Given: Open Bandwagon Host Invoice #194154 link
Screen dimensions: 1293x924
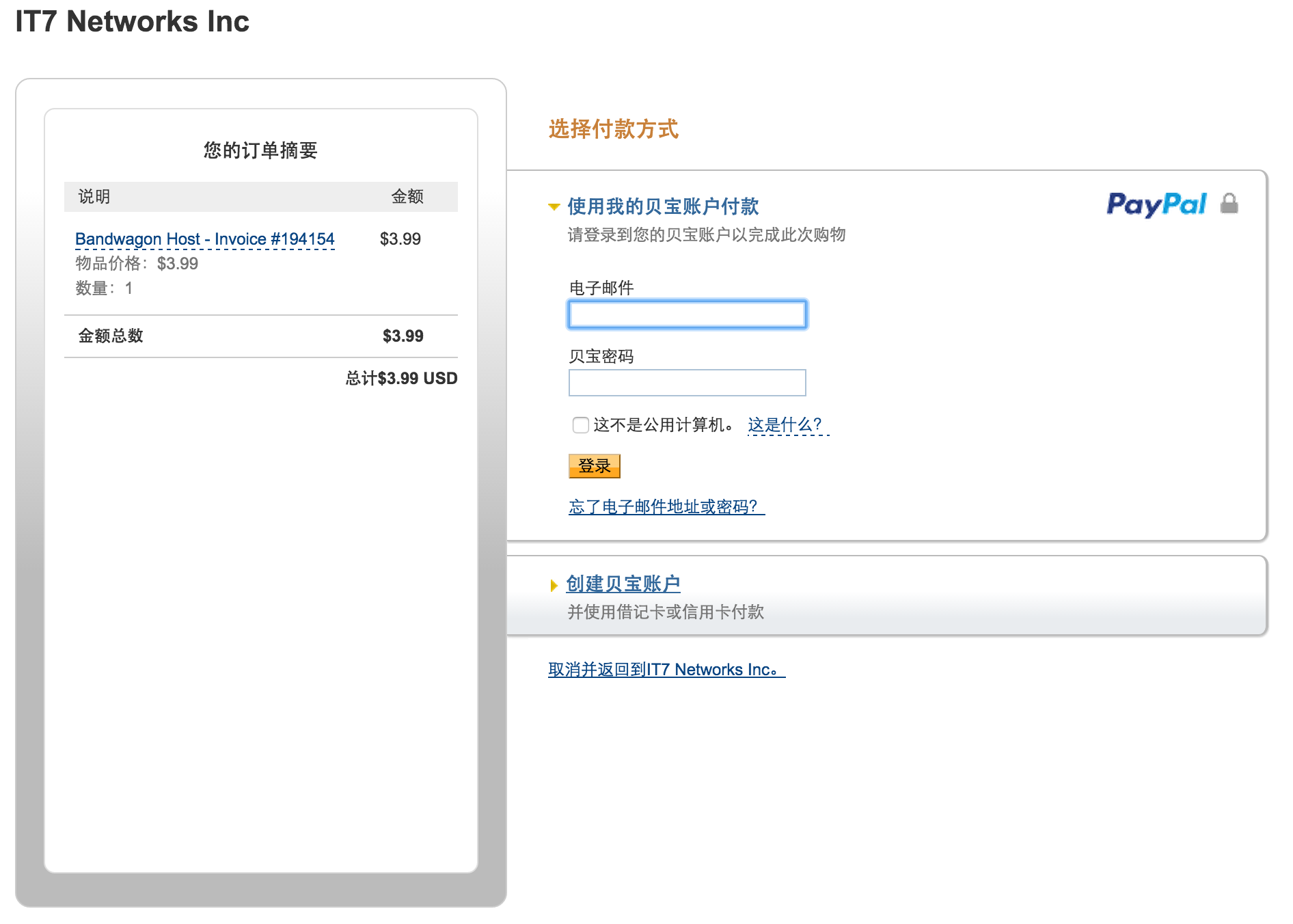Looking at the screenshot, I should [x=205, y=239].
